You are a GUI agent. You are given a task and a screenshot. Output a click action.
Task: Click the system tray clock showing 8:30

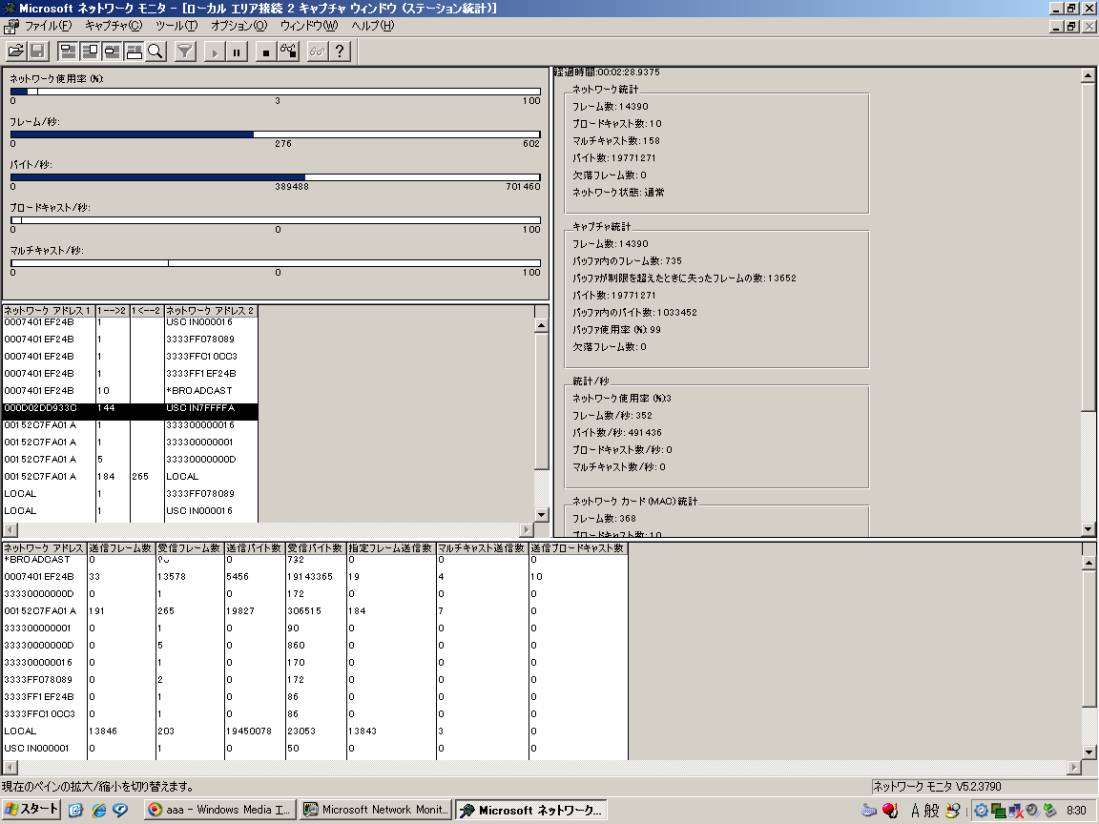click(x=1076, y=811)
